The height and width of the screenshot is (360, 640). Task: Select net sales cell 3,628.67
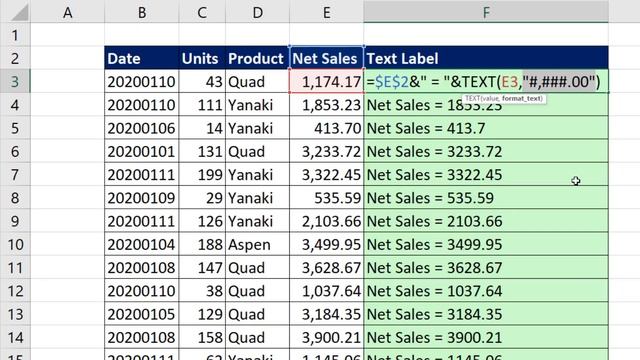click(x=327, y=268)
